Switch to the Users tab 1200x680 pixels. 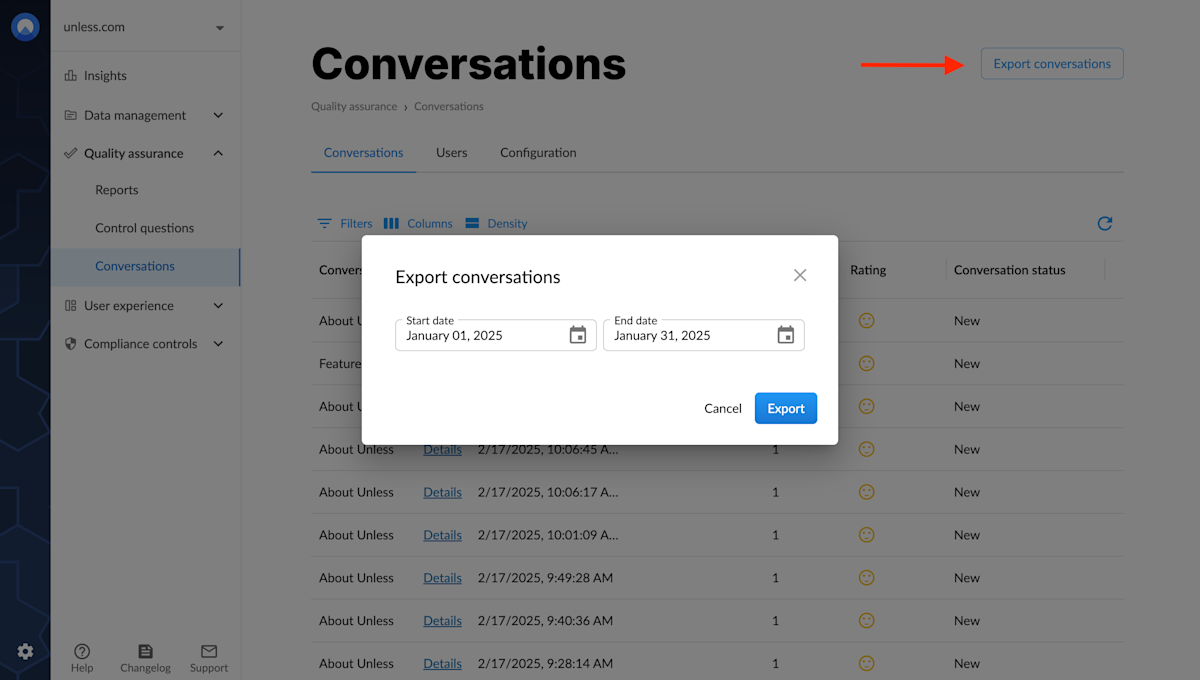point(451,153)
